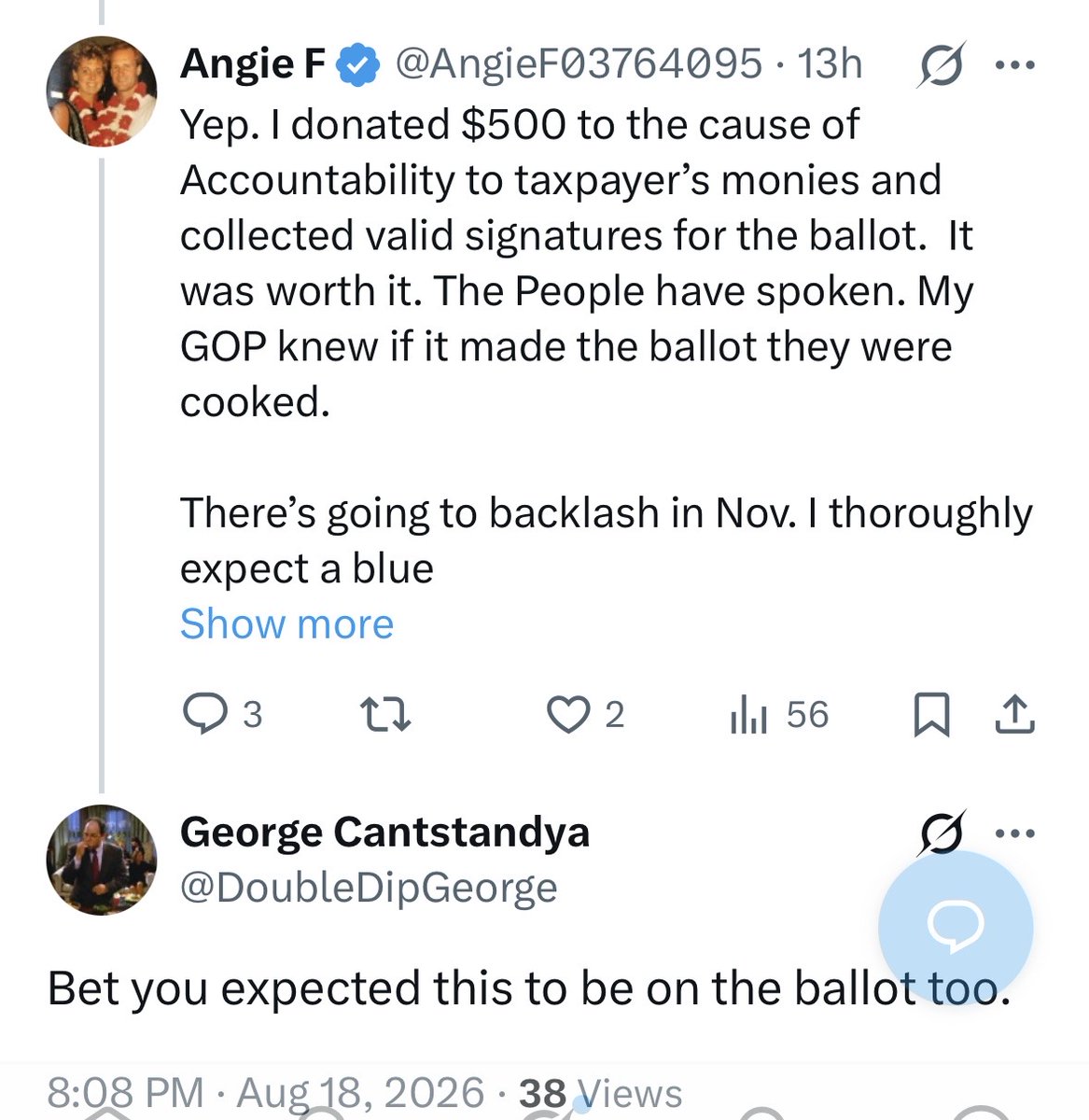Repost Angie F's tweet

point(385,716)
